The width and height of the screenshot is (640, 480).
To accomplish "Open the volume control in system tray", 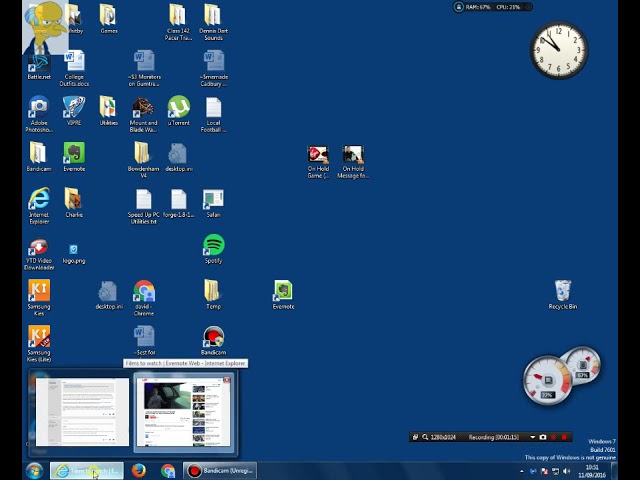I will click(x=566, y=471).
